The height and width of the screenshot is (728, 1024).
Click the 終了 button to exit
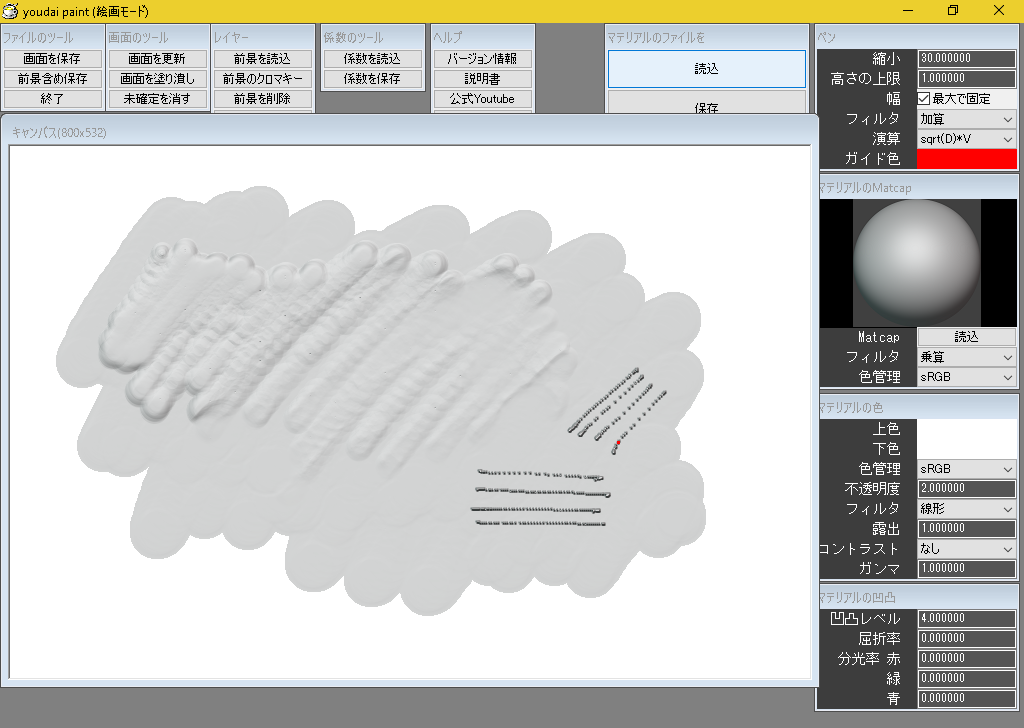(x=52, y=99)
